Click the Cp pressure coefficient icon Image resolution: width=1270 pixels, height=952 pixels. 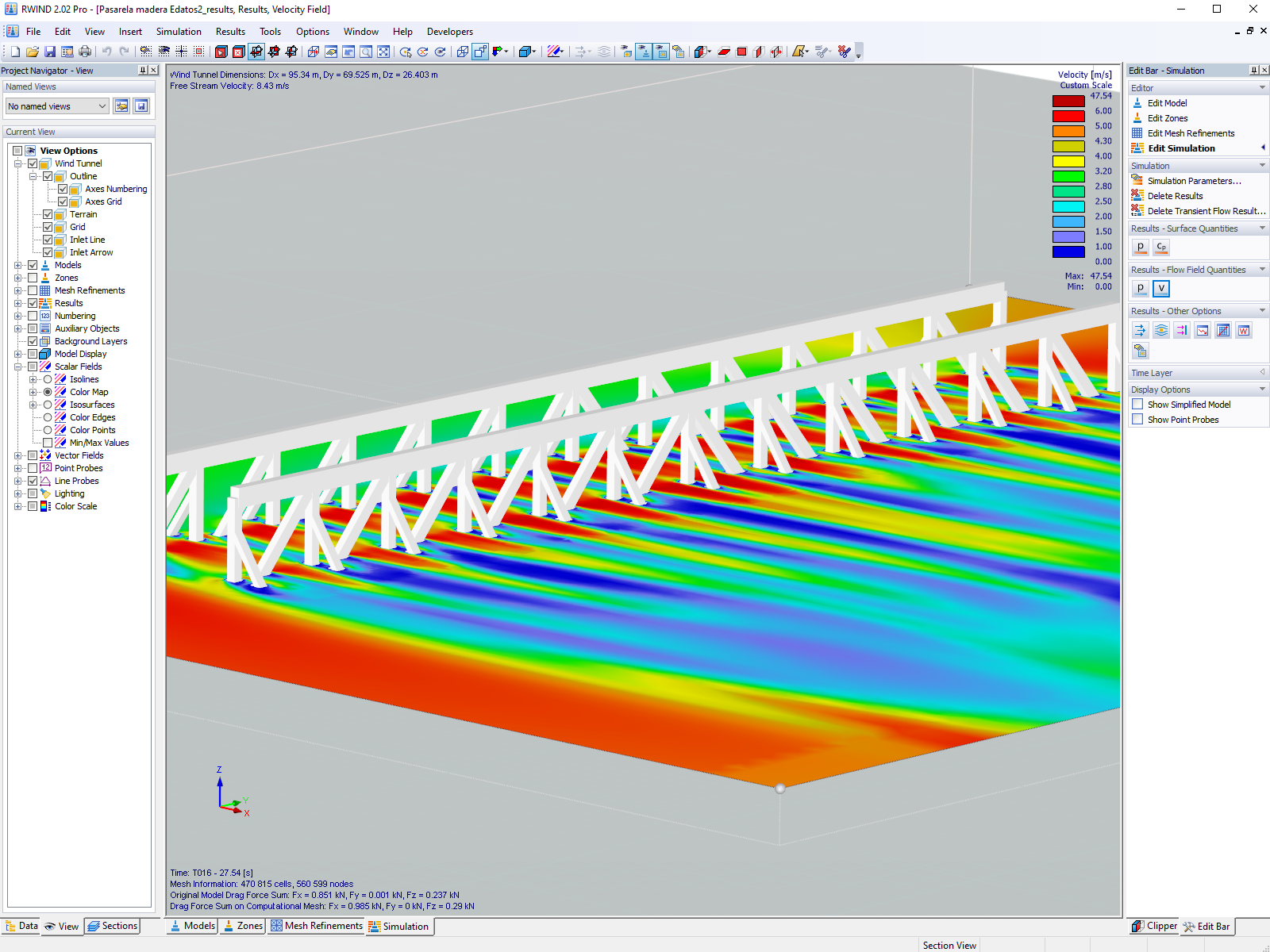tap(1161, 248)
